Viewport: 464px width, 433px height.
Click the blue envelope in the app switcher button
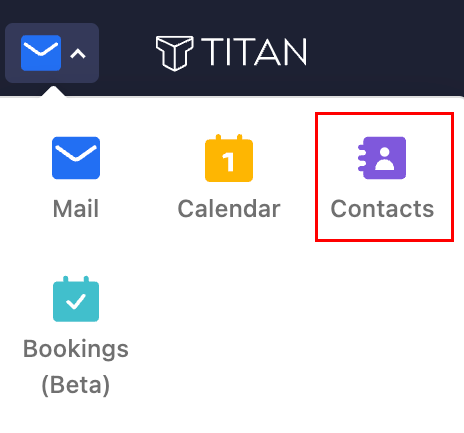(41, 53)
